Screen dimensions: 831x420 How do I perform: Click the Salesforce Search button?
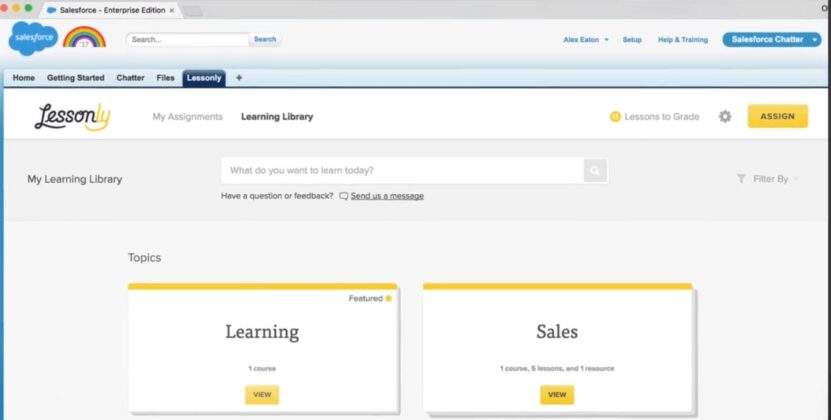click(x=265, y=39)
